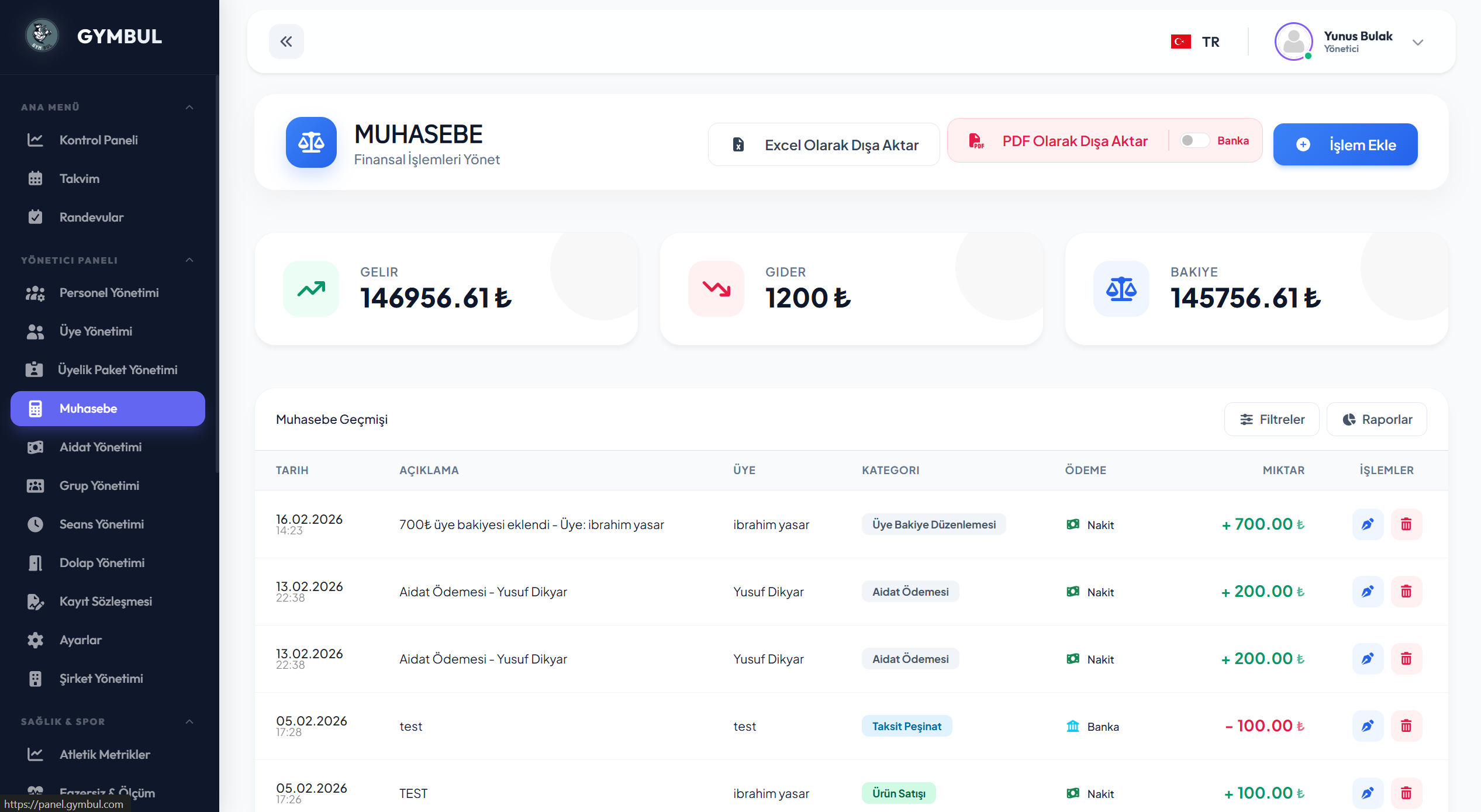The width and height of the screenshot is (1481, 812).
Task: Collapse the Sağlık & Spor section
Action: pyautogui.click(x=189, y=721)
